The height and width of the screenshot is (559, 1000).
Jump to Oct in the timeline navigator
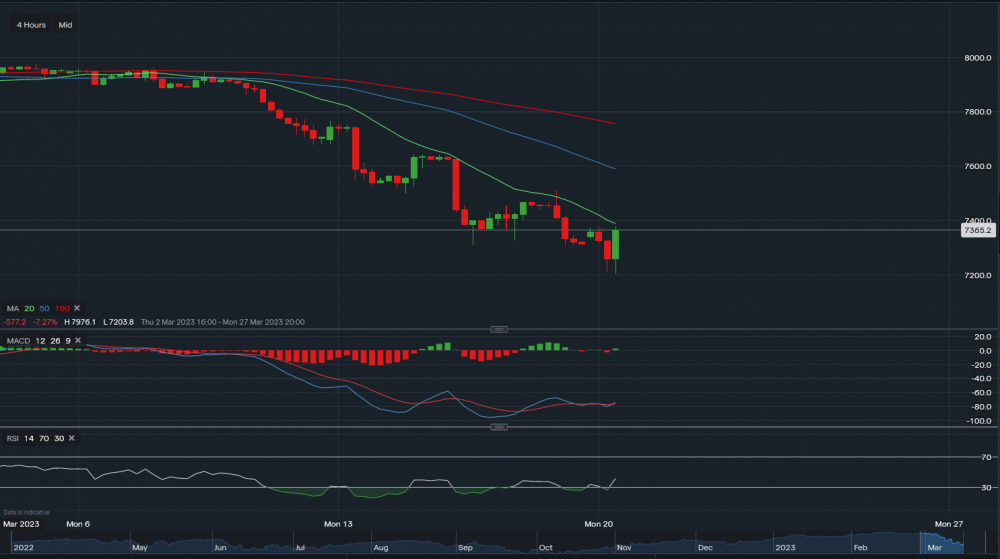coord(545,548)
